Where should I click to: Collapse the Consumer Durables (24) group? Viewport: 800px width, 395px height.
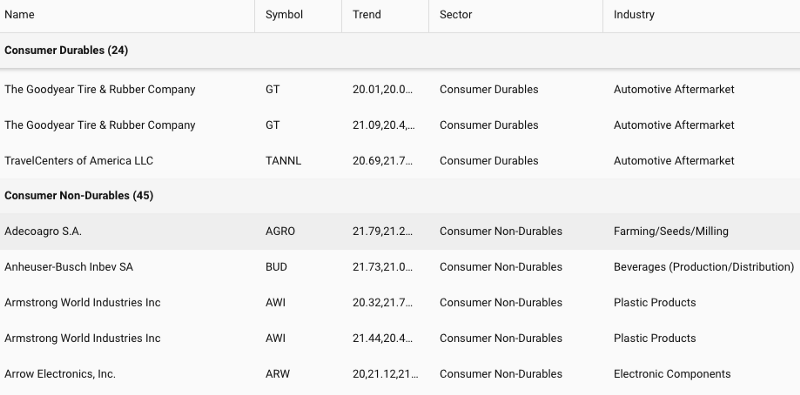tap(66, 50)
